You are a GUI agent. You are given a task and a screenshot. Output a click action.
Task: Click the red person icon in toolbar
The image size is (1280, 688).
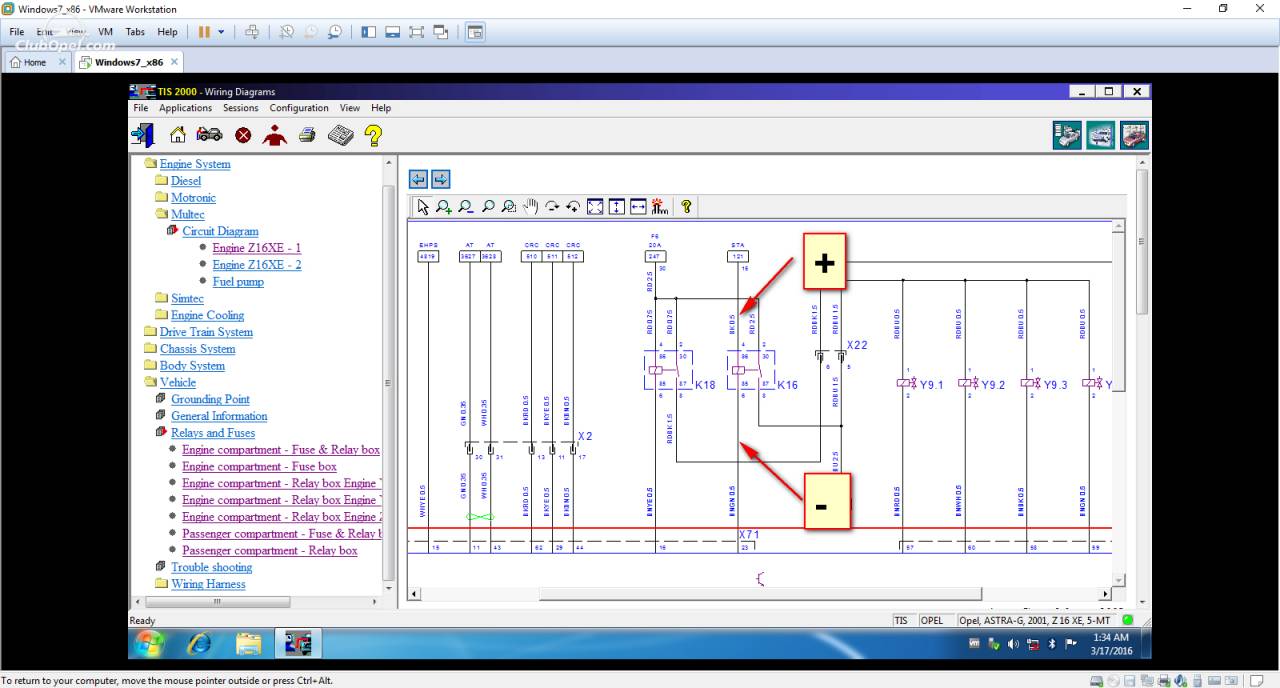coord(274,135)
